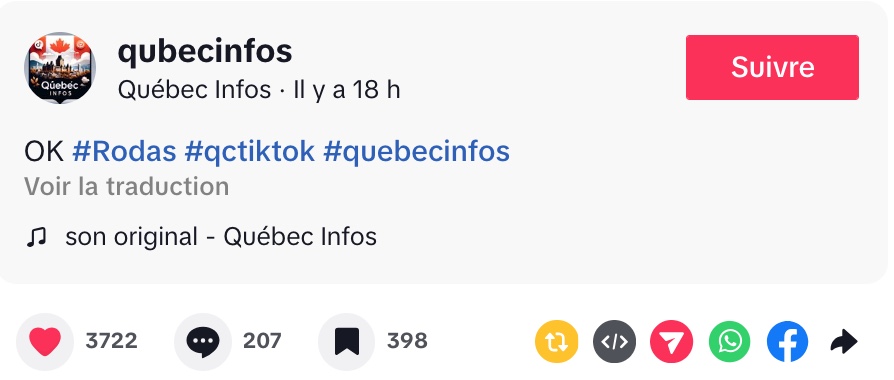Open comments via the speech bubble icon
This screenshot has width=894, height=380.
tap(203, 342)
